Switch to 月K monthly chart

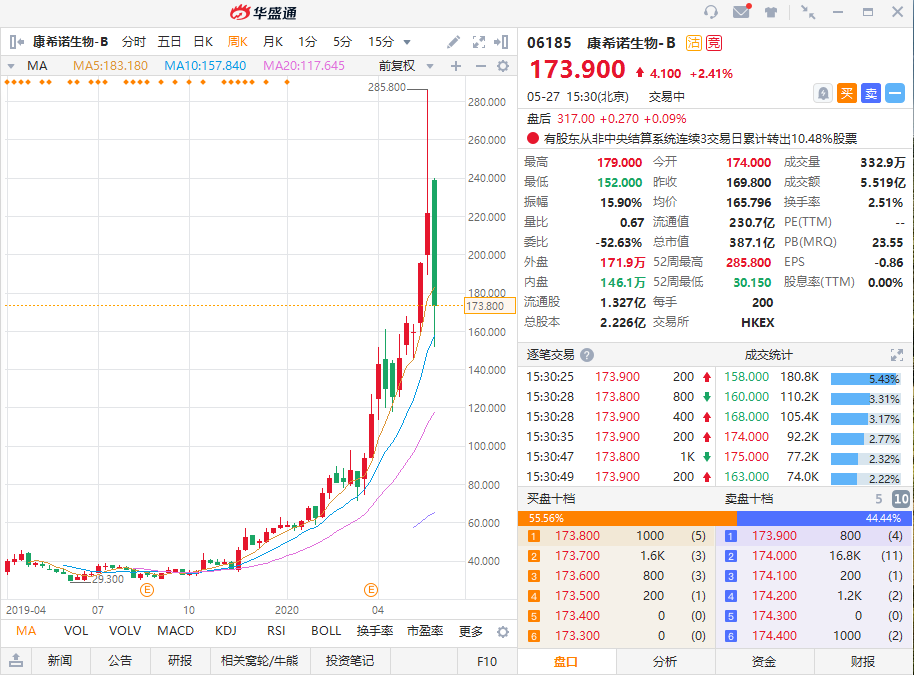[273, 42]
